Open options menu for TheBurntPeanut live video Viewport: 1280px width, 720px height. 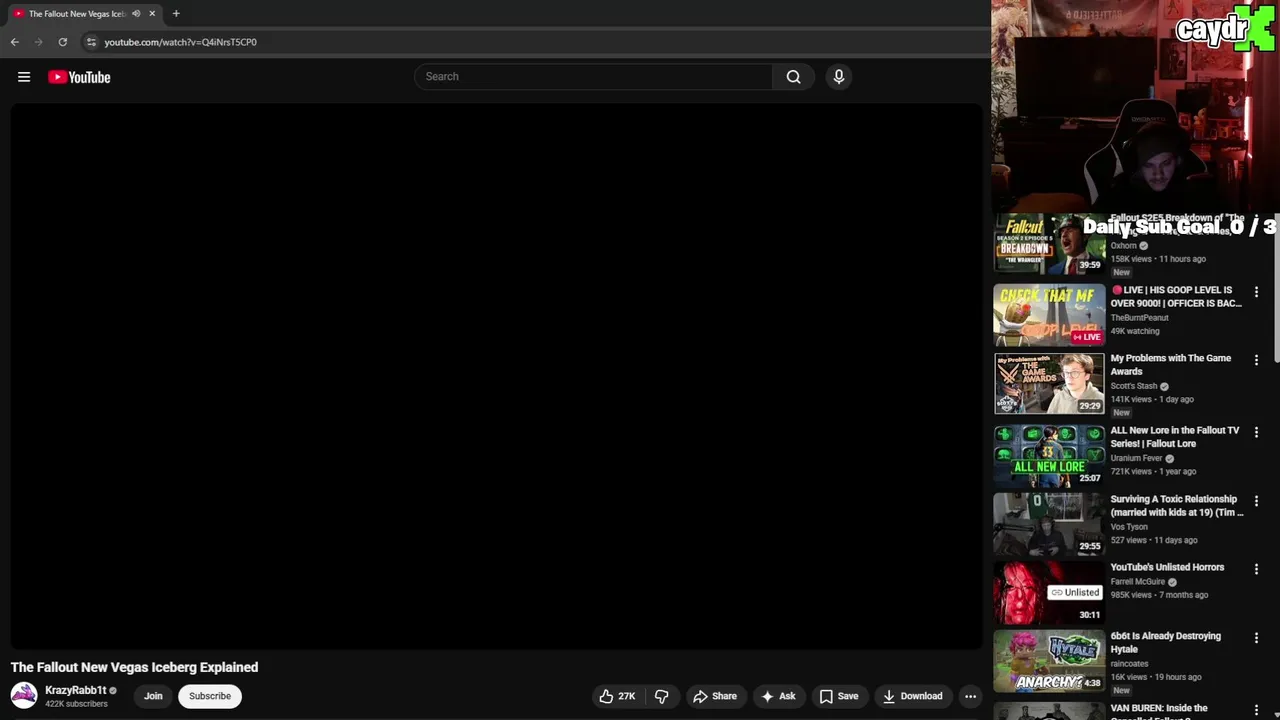[x=1257, y=292]
